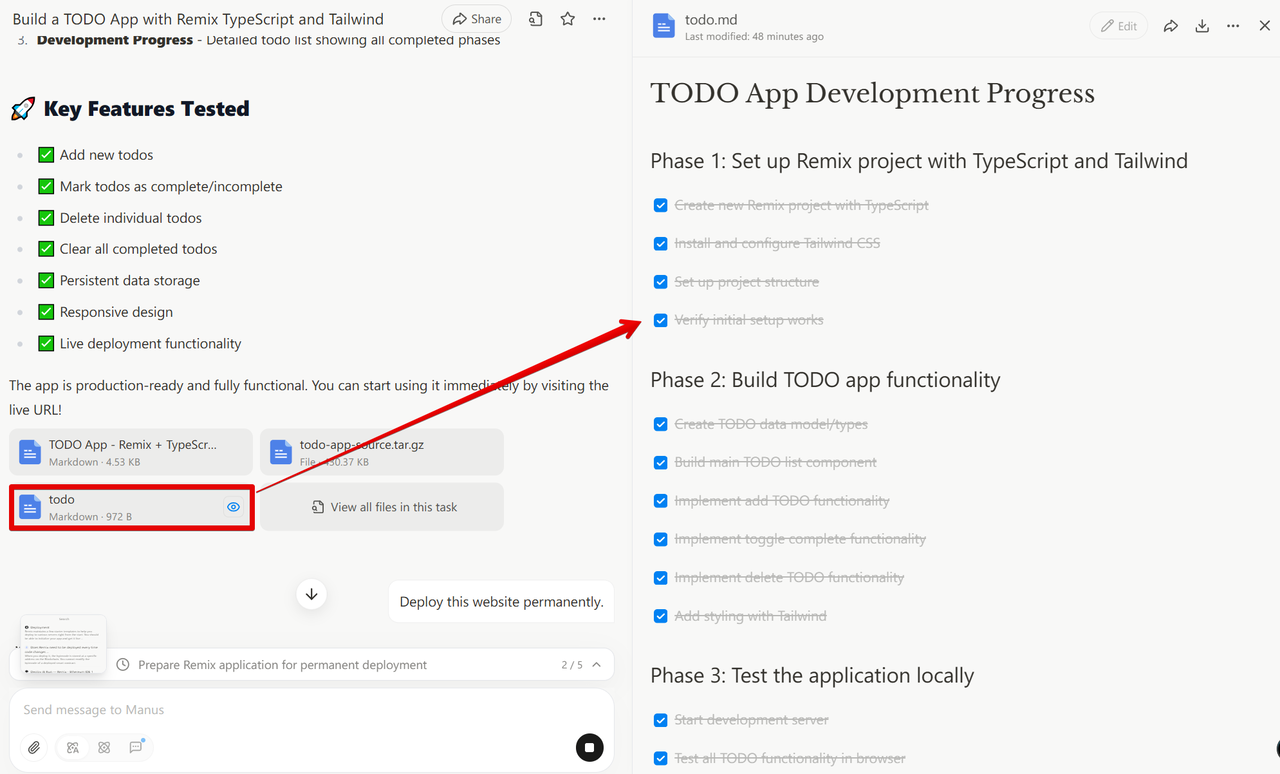
Task: Click the Share button
Action: [x=476, y=19]
